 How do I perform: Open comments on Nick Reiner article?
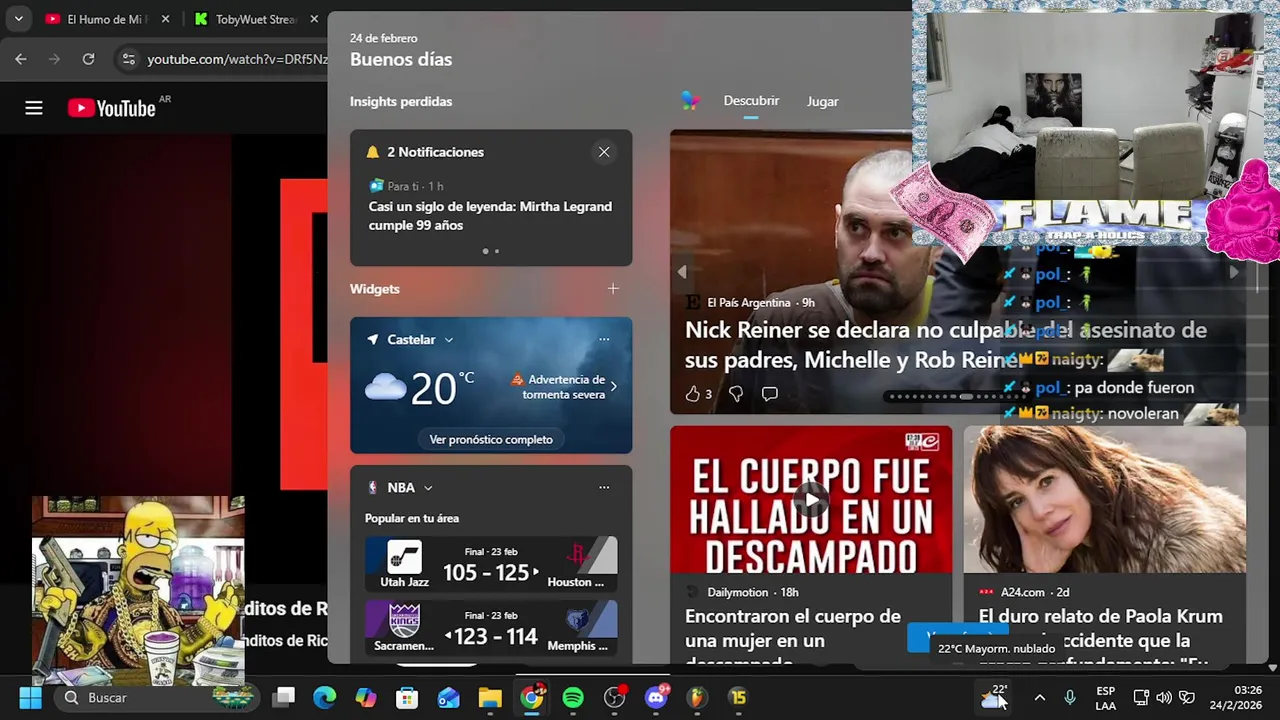pyautogui.click(x=769, y=394)
